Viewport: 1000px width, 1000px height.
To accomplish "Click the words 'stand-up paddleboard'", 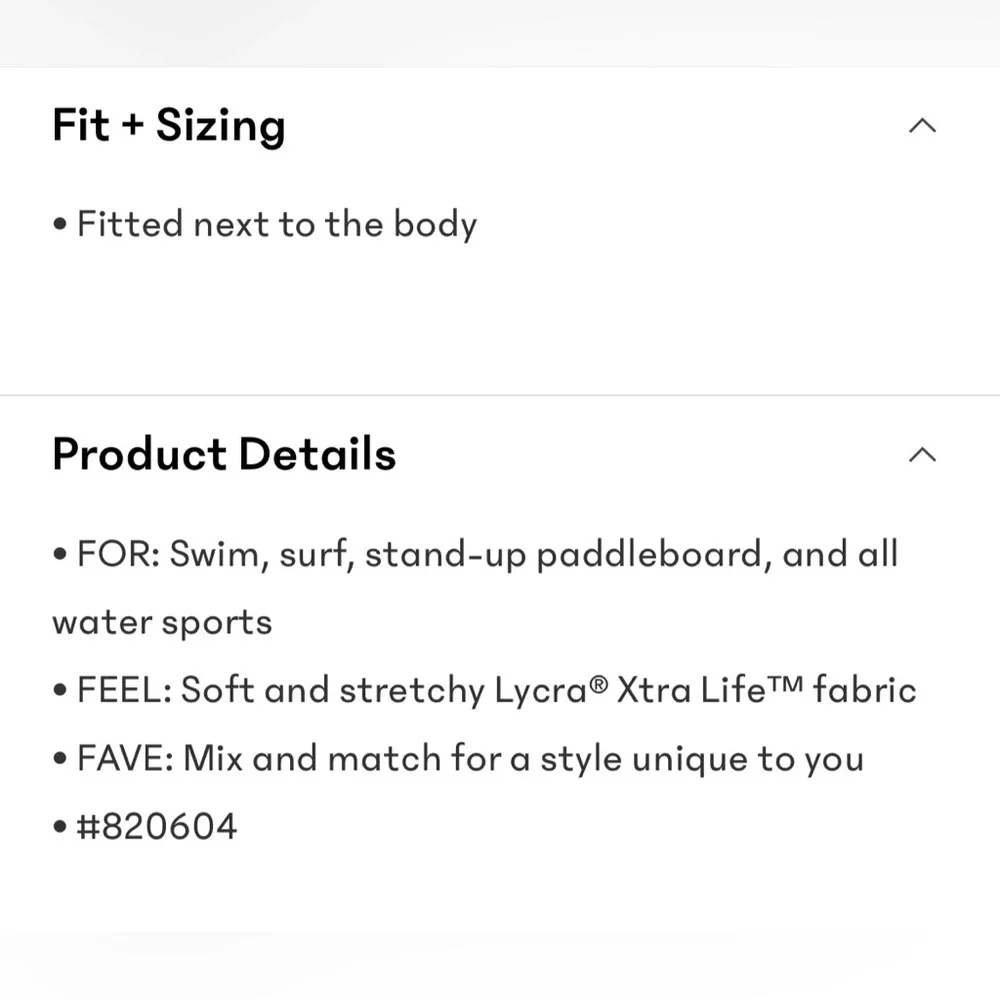I will [563, 554].
